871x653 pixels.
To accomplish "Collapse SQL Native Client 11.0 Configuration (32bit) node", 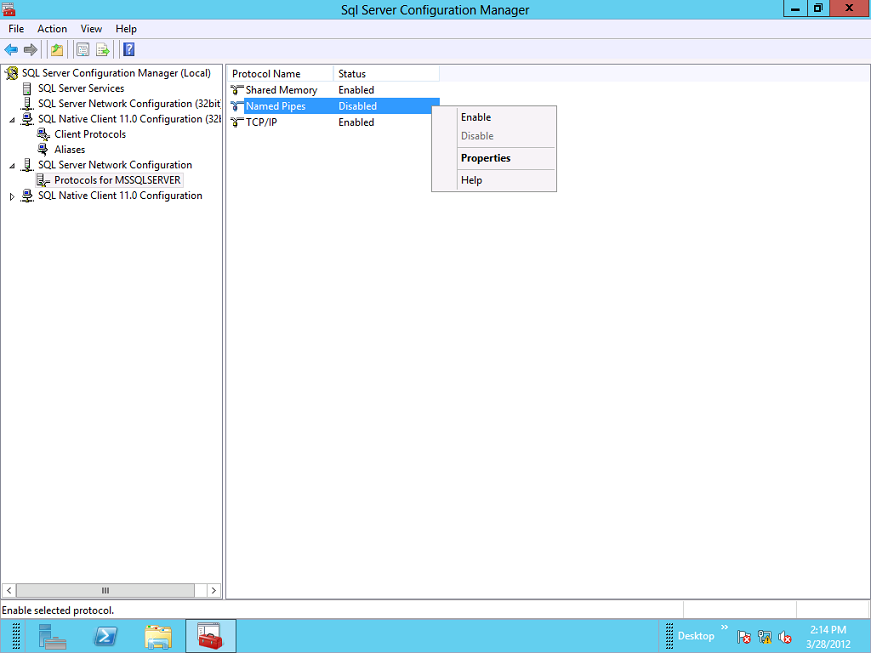I will pos(12,120).
